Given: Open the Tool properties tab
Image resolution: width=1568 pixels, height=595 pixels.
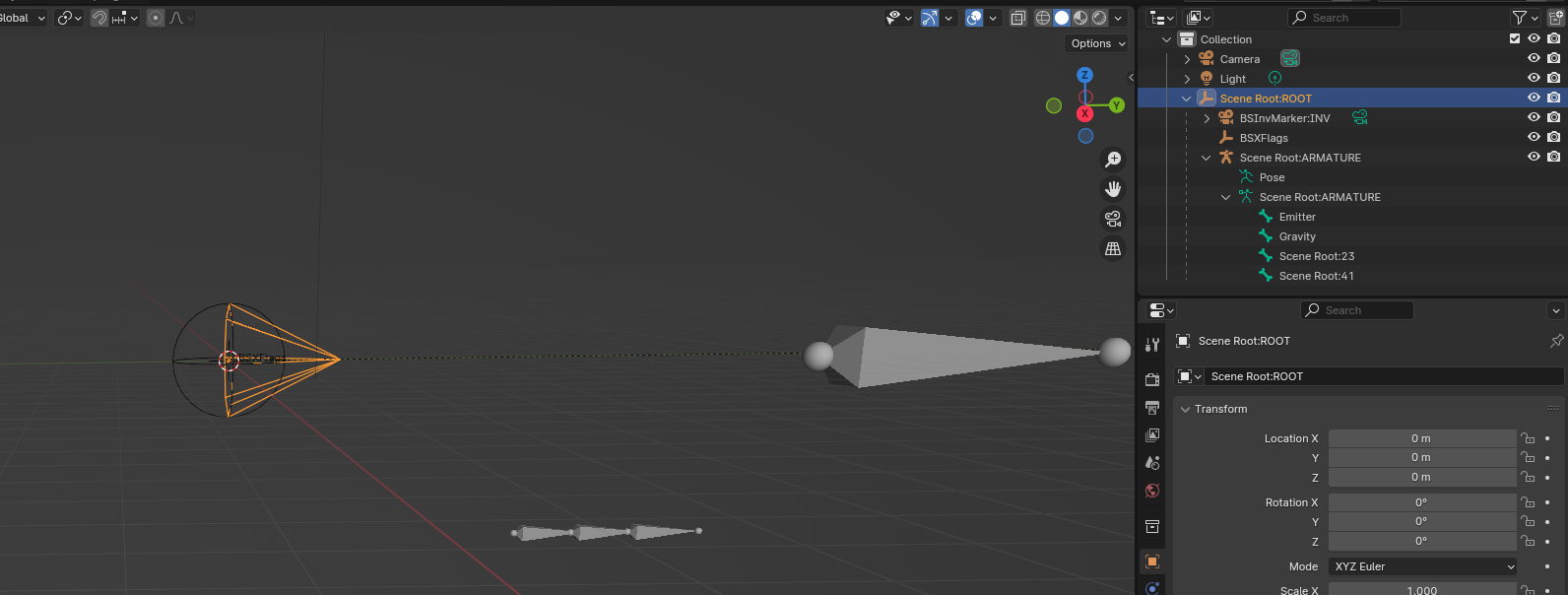Looking at the screenshot, I should click(x=1152, y=345).
